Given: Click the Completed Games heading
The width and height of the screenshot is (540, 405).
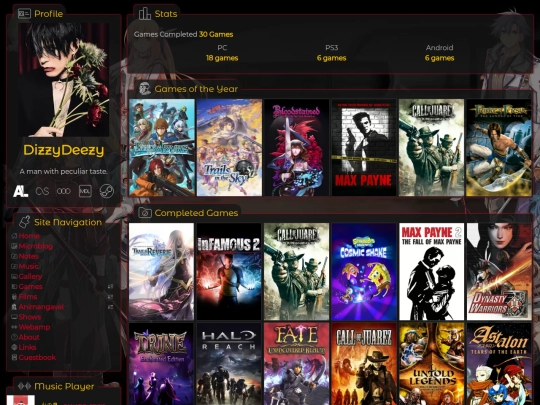Looking at the screenshot, I should tap(196, 213).
